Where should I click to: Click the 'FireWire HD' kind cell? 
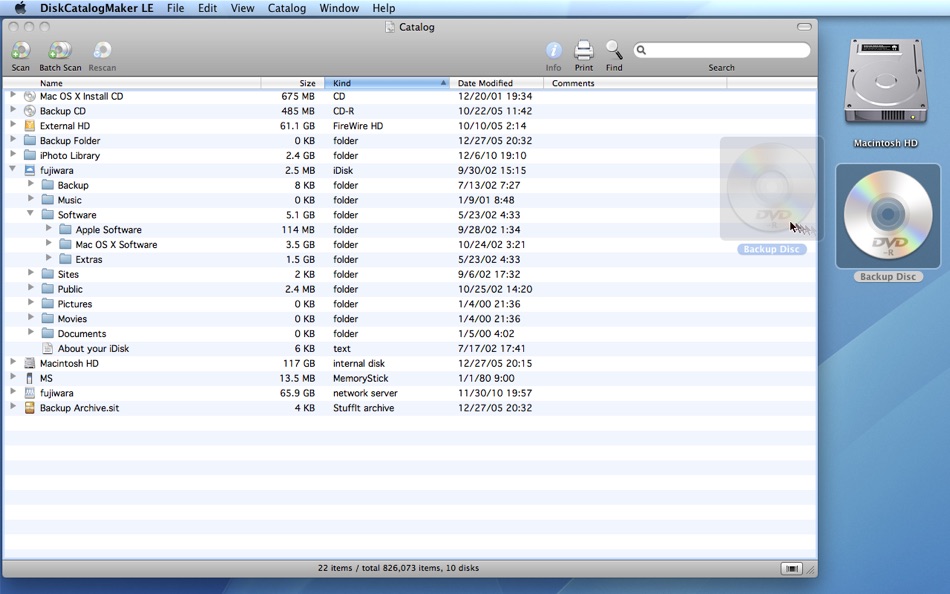pyautogui.click(x=358, y=126)
